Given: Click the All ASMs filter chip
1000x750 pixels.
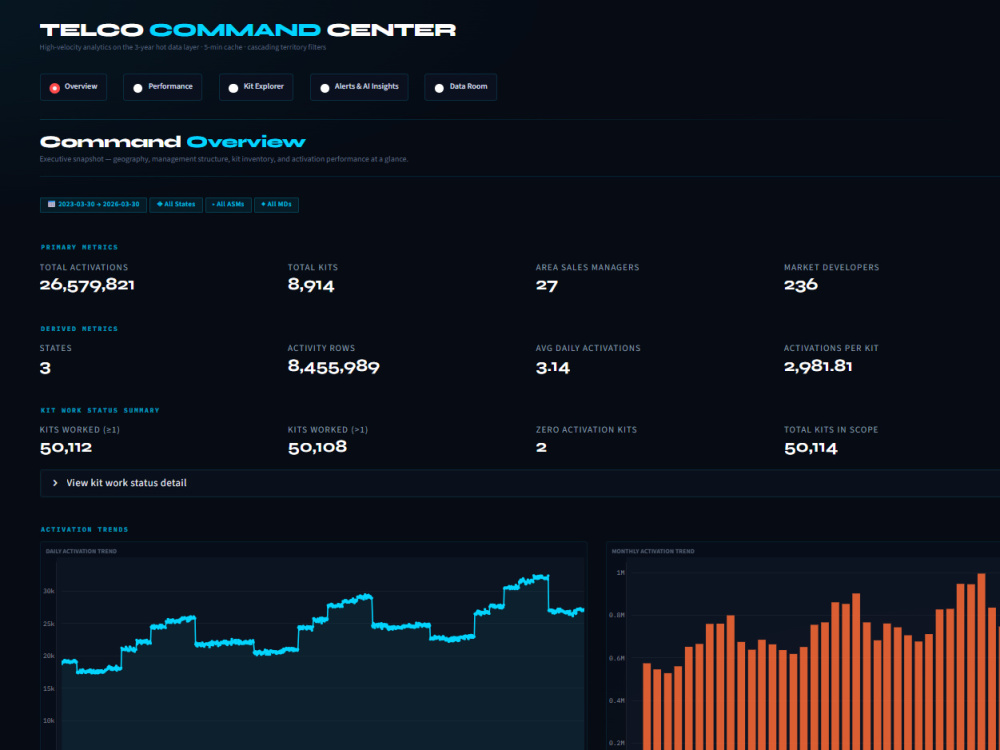Looking at the screenshot, I should click(228, 205).
